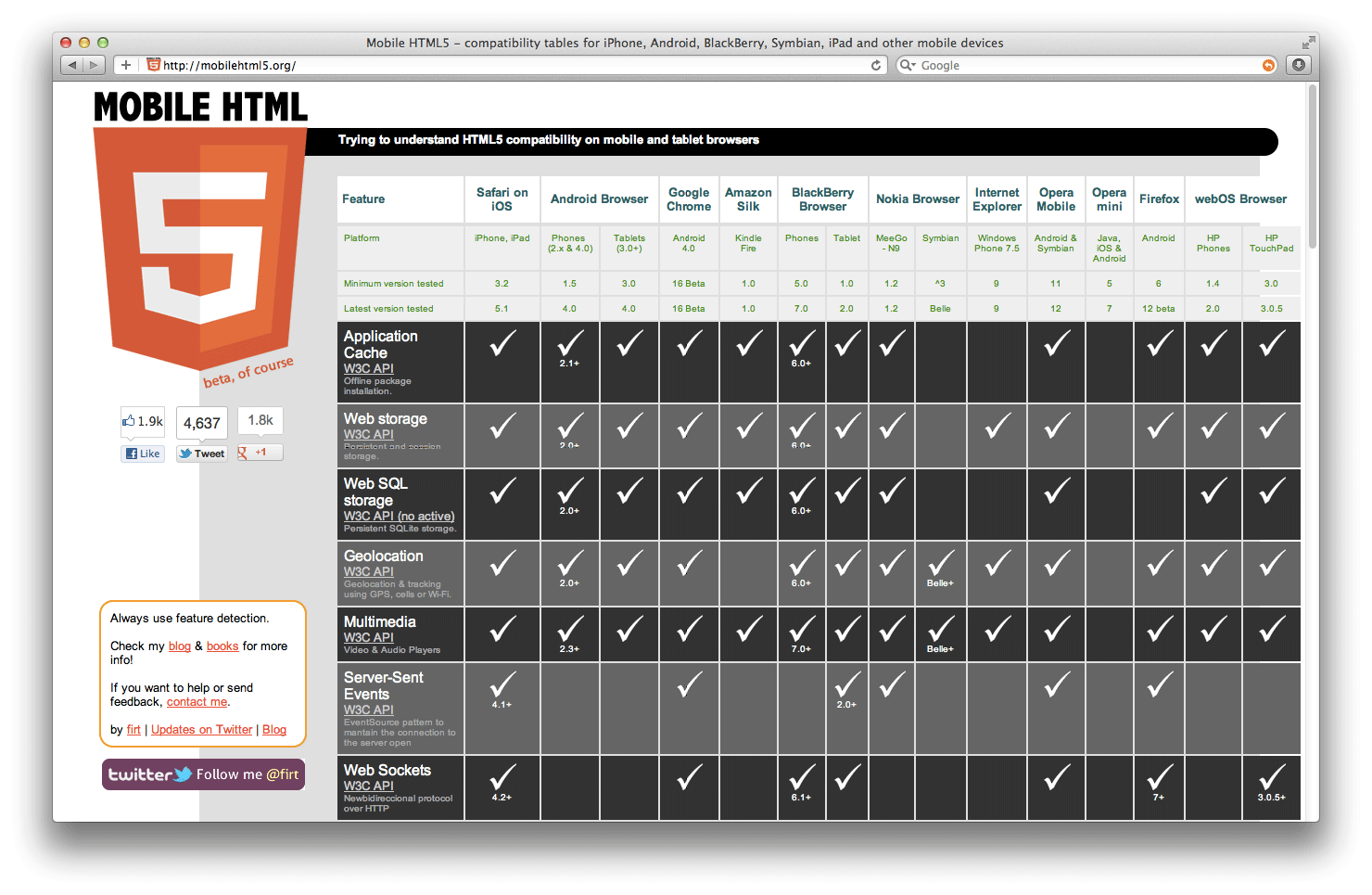Click the Twitter Follow me @firt badge
The height and width of the screenshot is (895, 1372).
coord(204,774)
